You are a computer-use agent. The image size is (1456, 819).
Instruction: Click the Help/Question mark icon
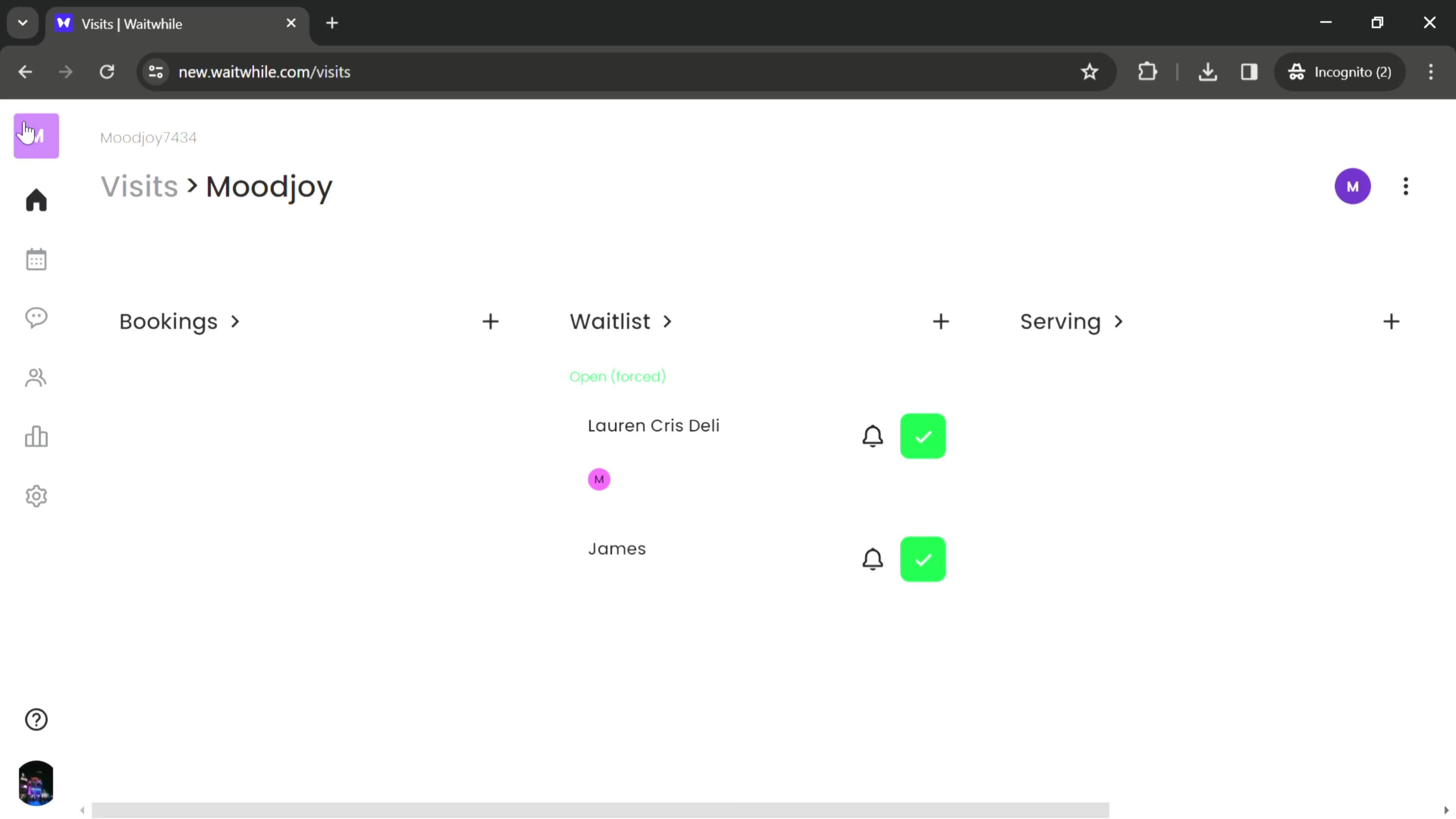pyautogui.click(x=36, y=719)
